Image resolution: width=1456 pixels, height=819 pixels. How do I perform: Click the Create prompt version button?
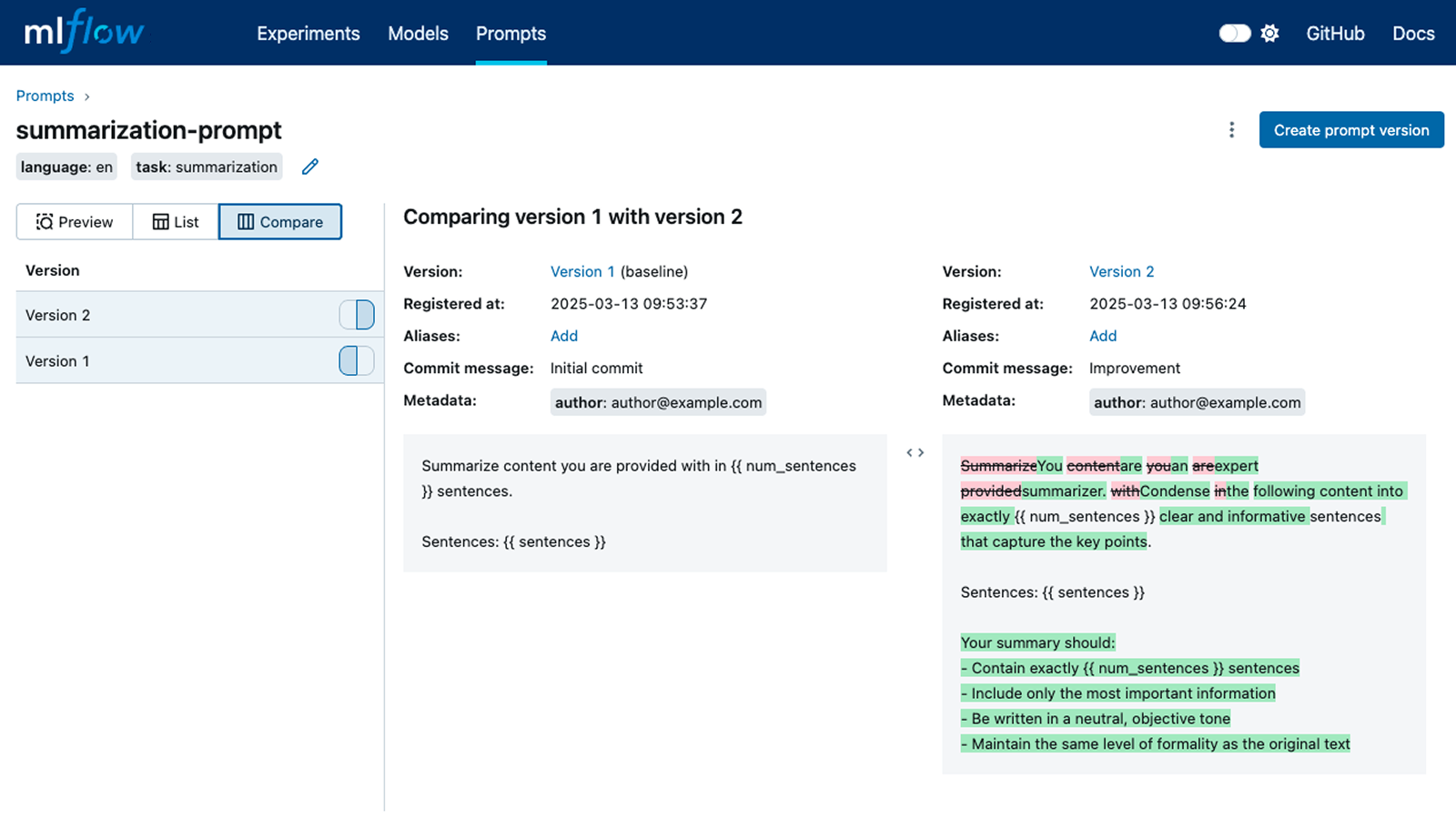[x=1350, y=129]
